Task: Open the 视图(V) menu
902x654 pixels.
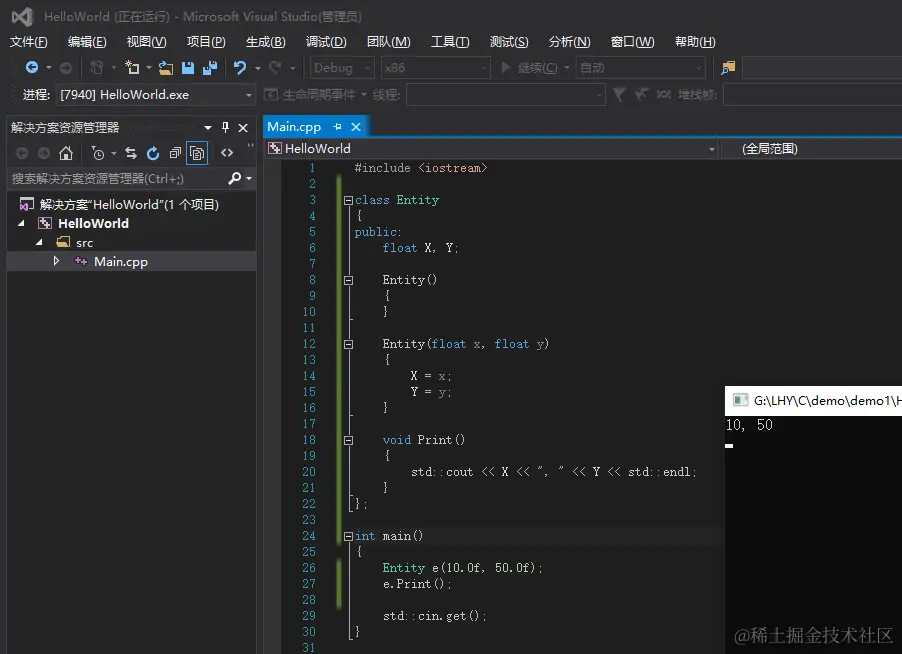Action: click(x=146, y=41)
